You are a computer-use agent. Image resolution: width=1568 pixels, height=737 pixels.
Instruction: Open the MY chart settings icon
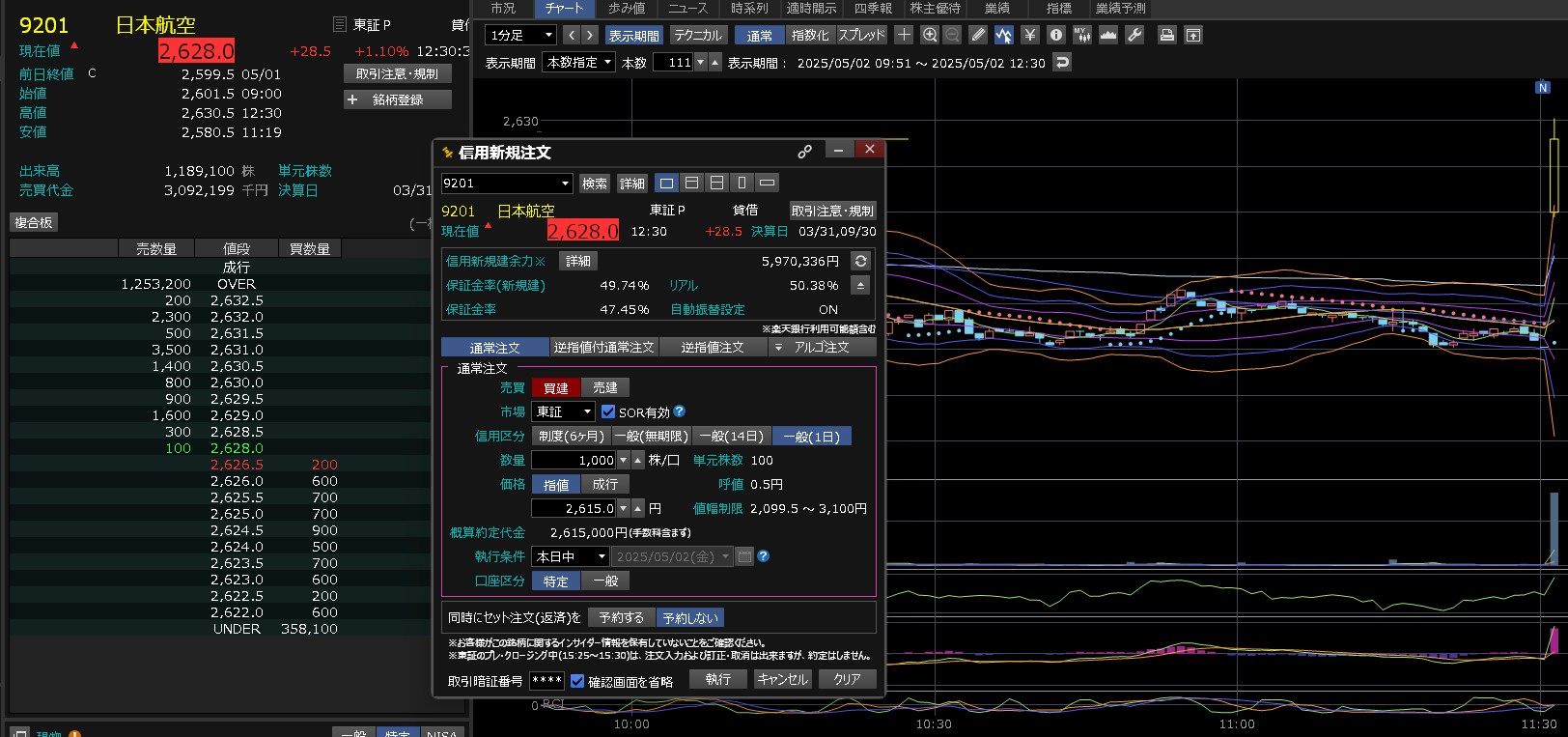pyautogui.click(x=1082, y=35)
